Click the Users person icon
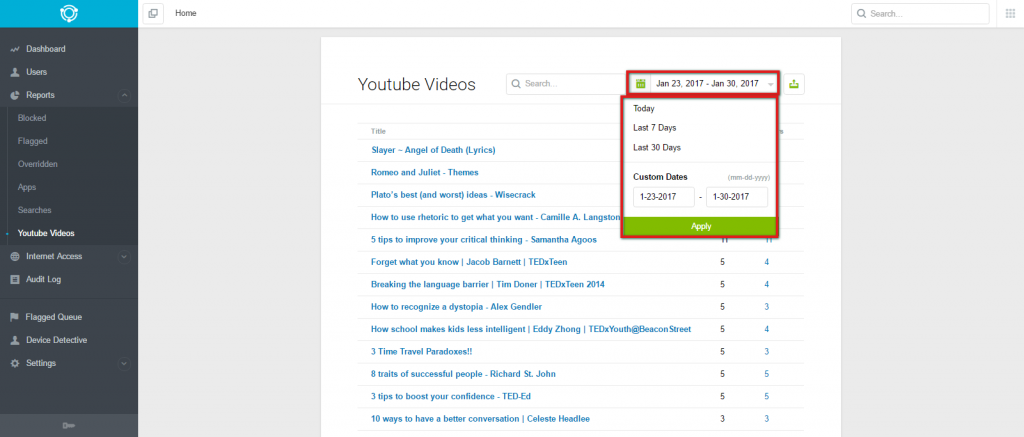1024x437 pixels. (x=14, y=72)
